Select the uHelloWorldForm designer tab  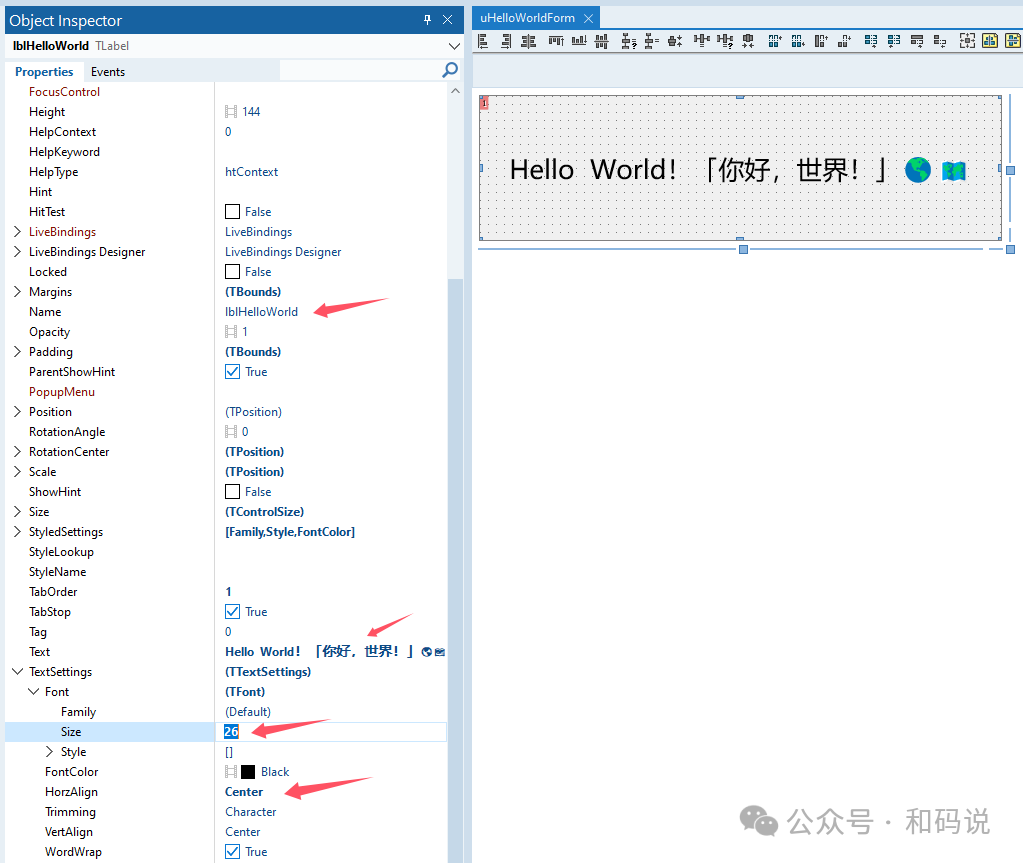pos(527,17)
